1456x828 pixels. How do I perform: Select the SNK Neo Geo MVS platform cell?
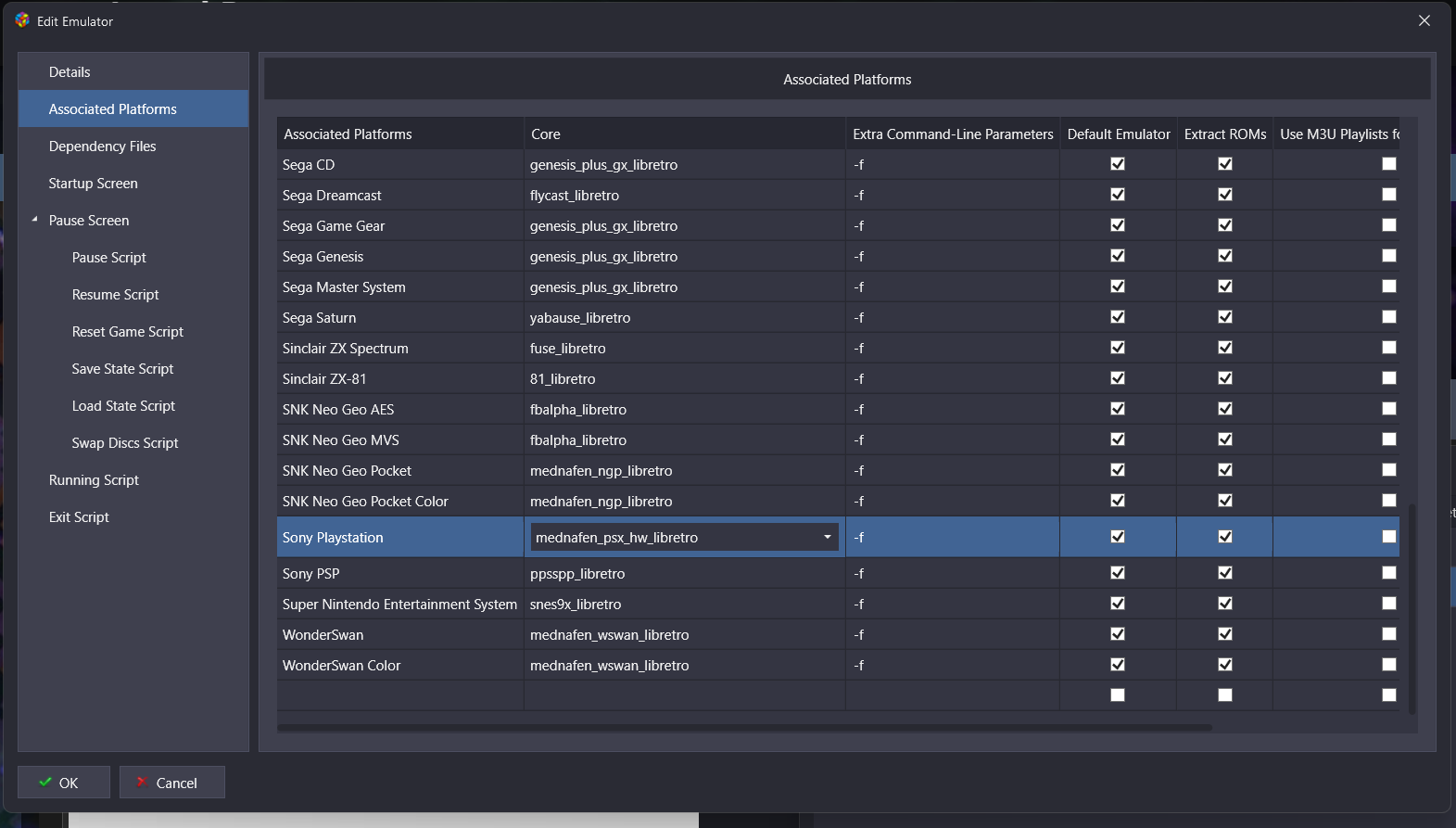[400, 439]
